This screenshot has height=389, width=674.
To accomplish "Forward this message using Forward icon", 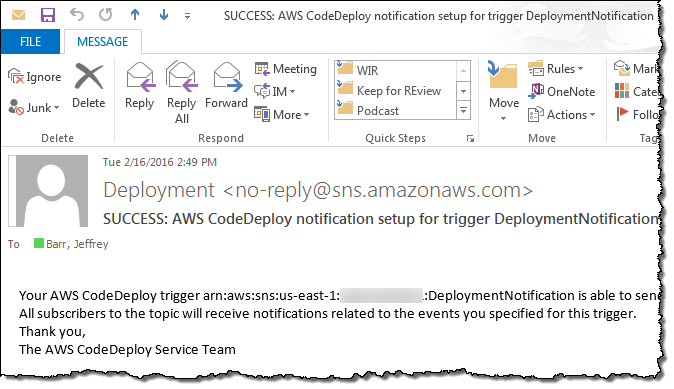I will click(227, 78).
